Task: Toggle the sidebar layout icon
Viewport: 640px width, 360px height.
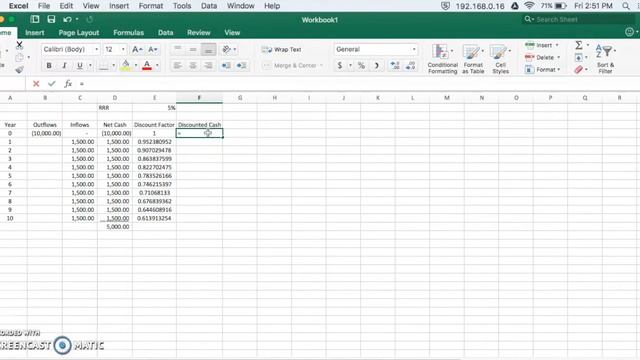Action: (x=35, y=19)
